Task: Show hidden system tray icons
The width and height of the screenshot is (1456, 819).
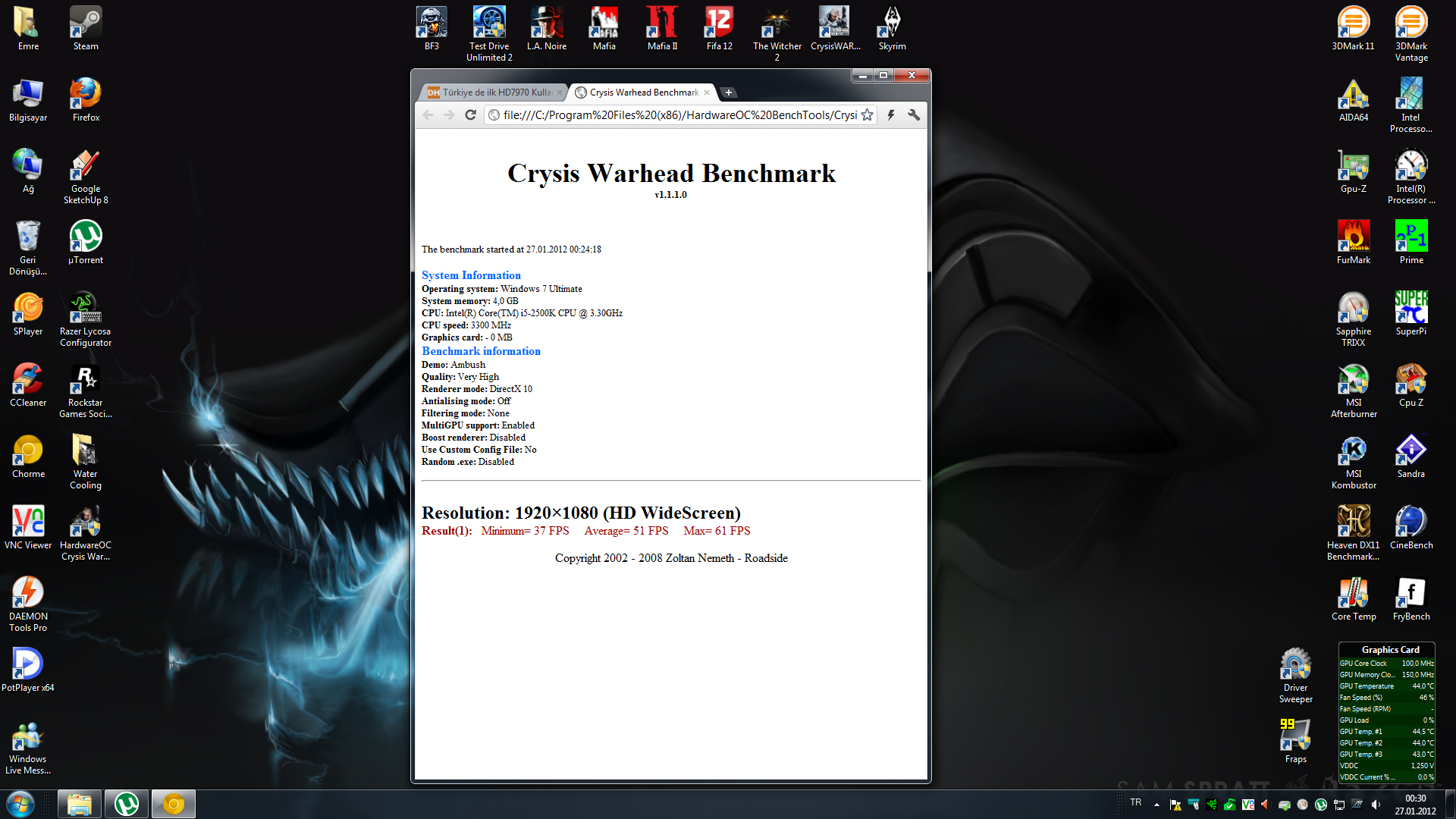Action: point(1156,805)
